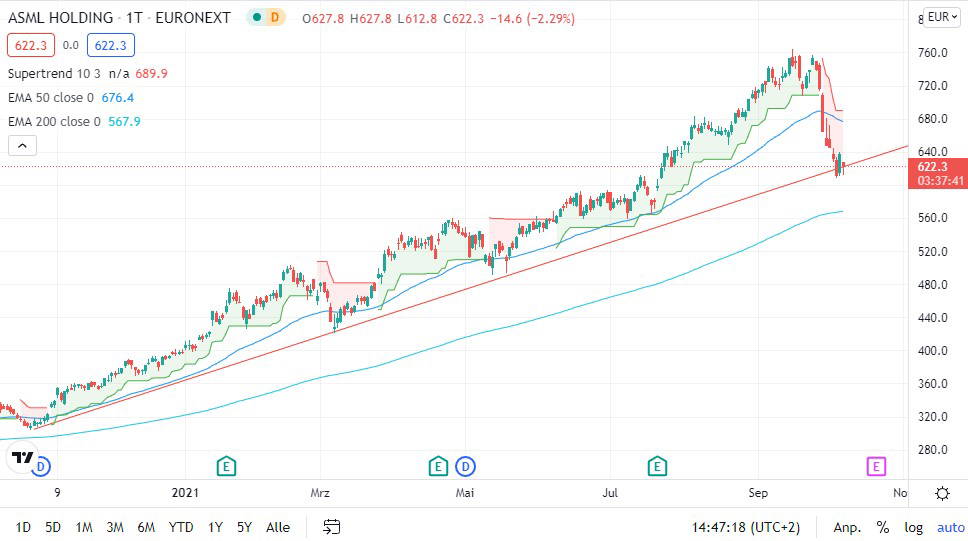Image resolution: width=968 pixels, height=541 pixels.
Task: Click the dividend marker near date 9
Action: click(x=41, y=466)
